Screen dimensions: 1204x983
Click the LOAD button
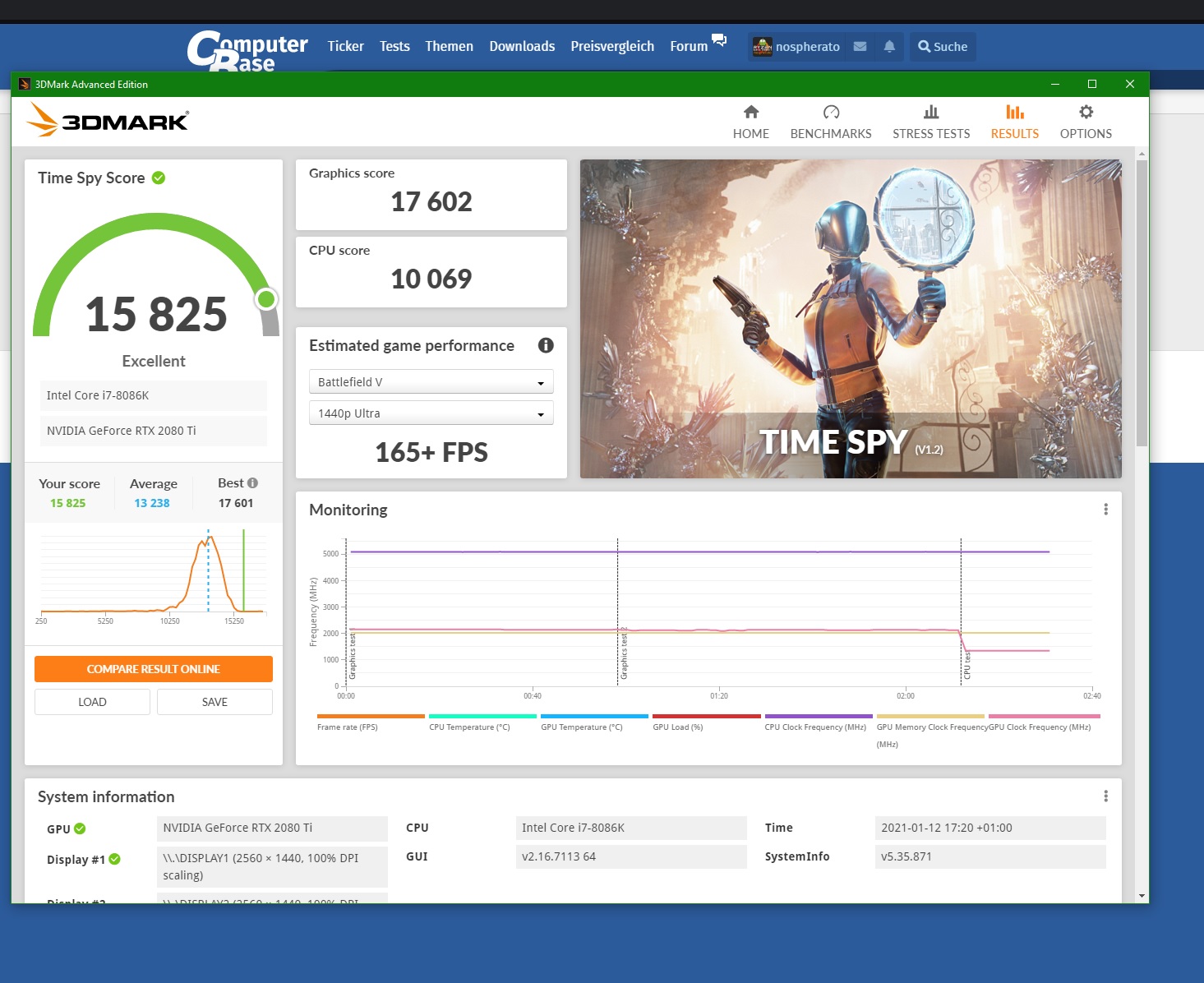click(92, 702)
